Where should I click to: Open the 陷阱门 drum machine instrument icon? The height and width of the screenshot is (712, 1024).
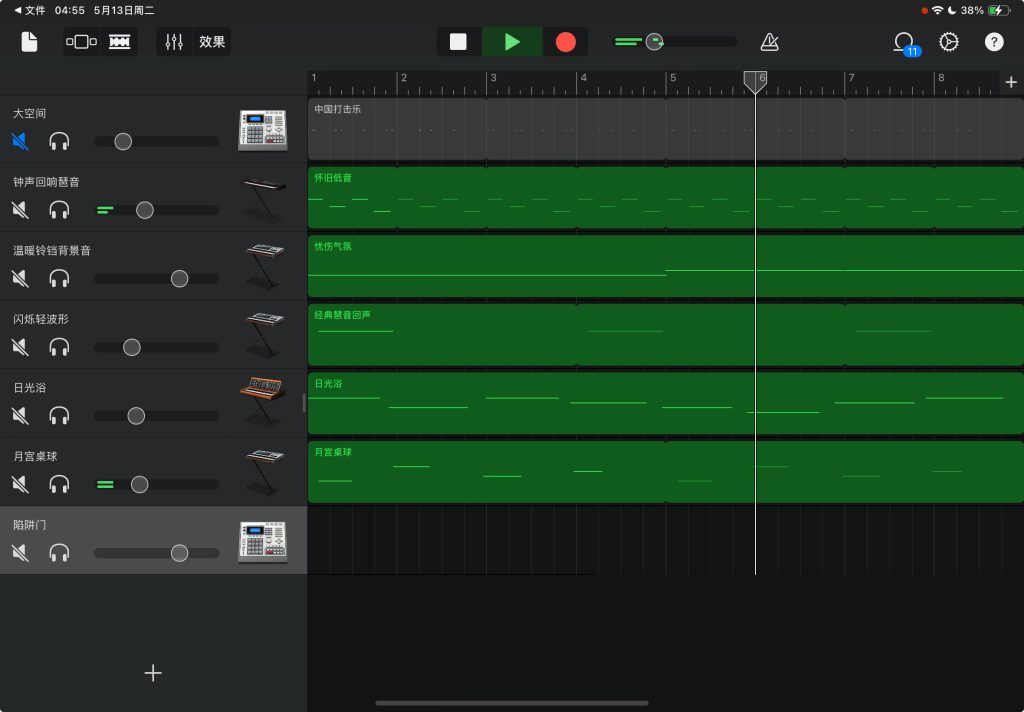tap(263, 542)
